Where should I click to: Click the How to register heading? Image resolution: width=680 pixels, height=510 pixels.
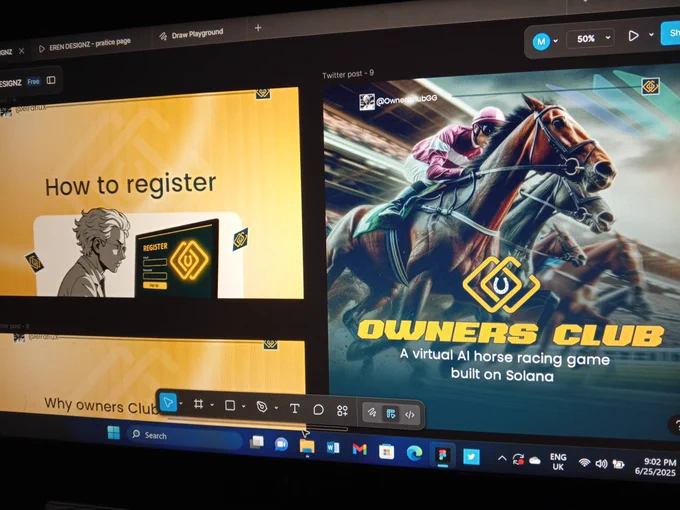click(131, 184)
